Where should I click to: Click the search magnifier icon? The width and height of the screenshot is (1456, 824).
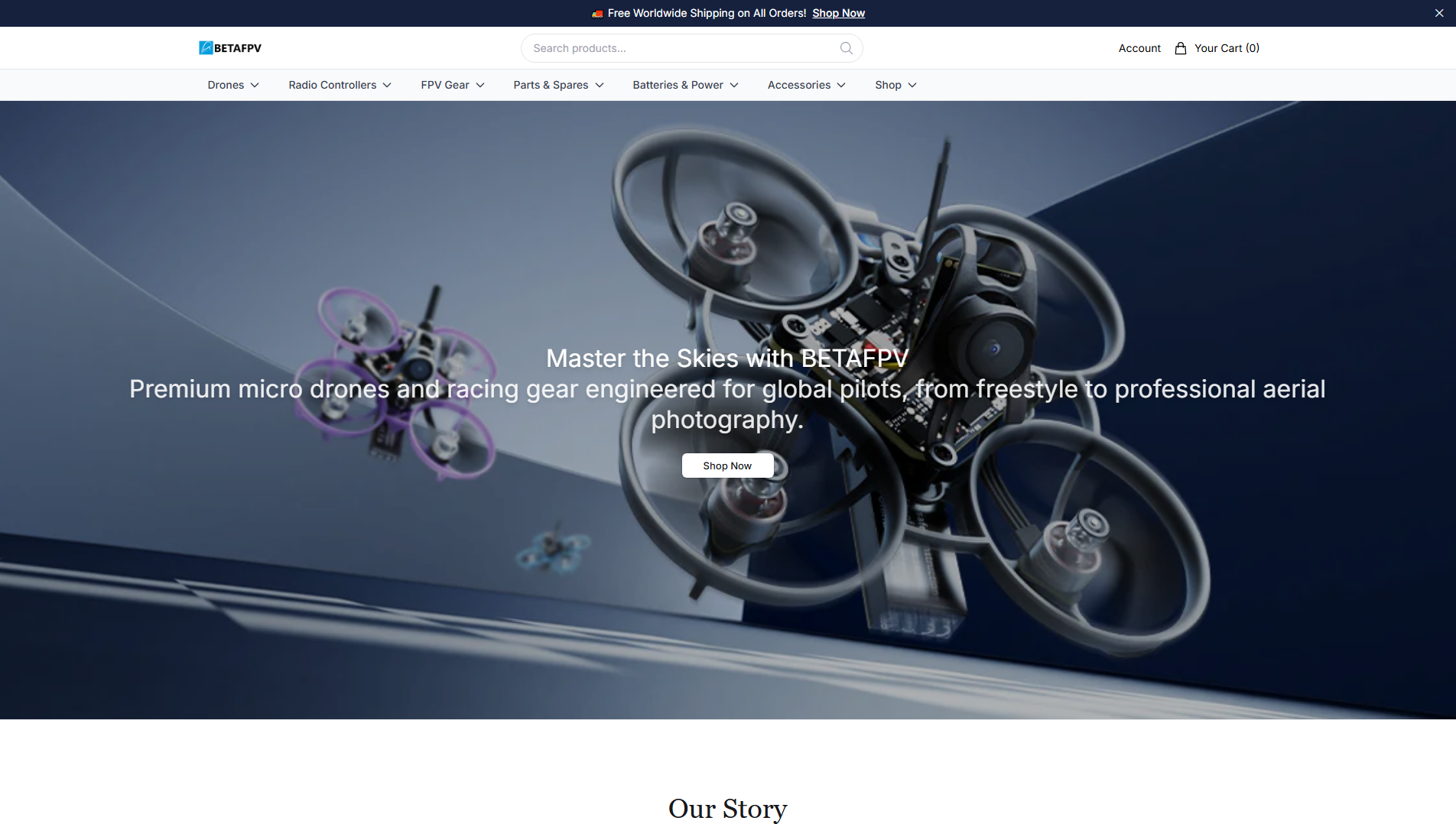click(846, 48)
